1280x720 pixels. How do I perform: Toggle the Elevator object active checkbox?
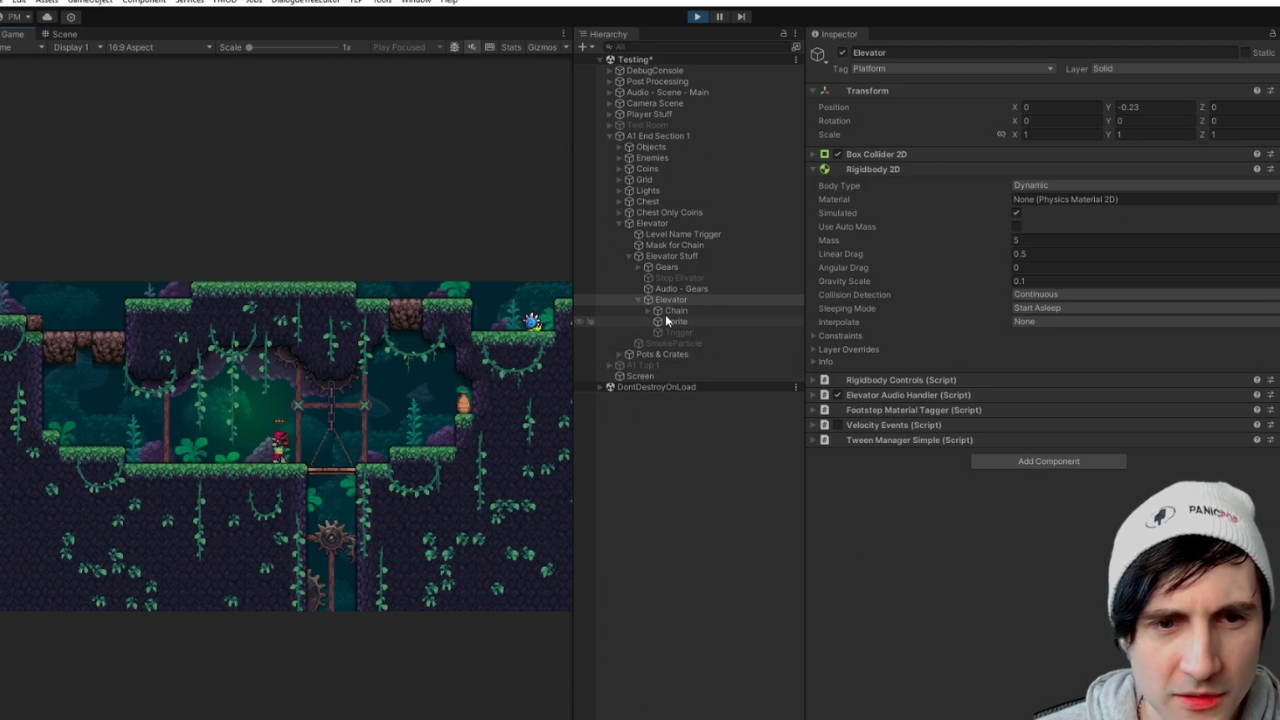click(x=842, y=53)
